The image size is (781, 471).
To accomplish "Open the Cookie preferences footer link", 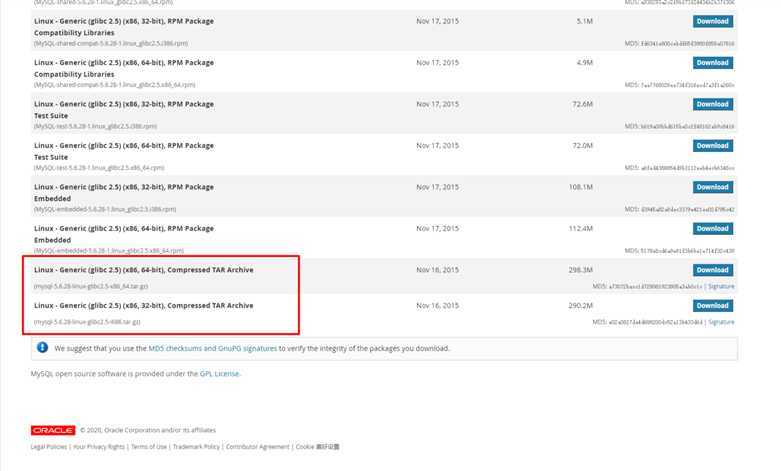I will pos(317,447).
